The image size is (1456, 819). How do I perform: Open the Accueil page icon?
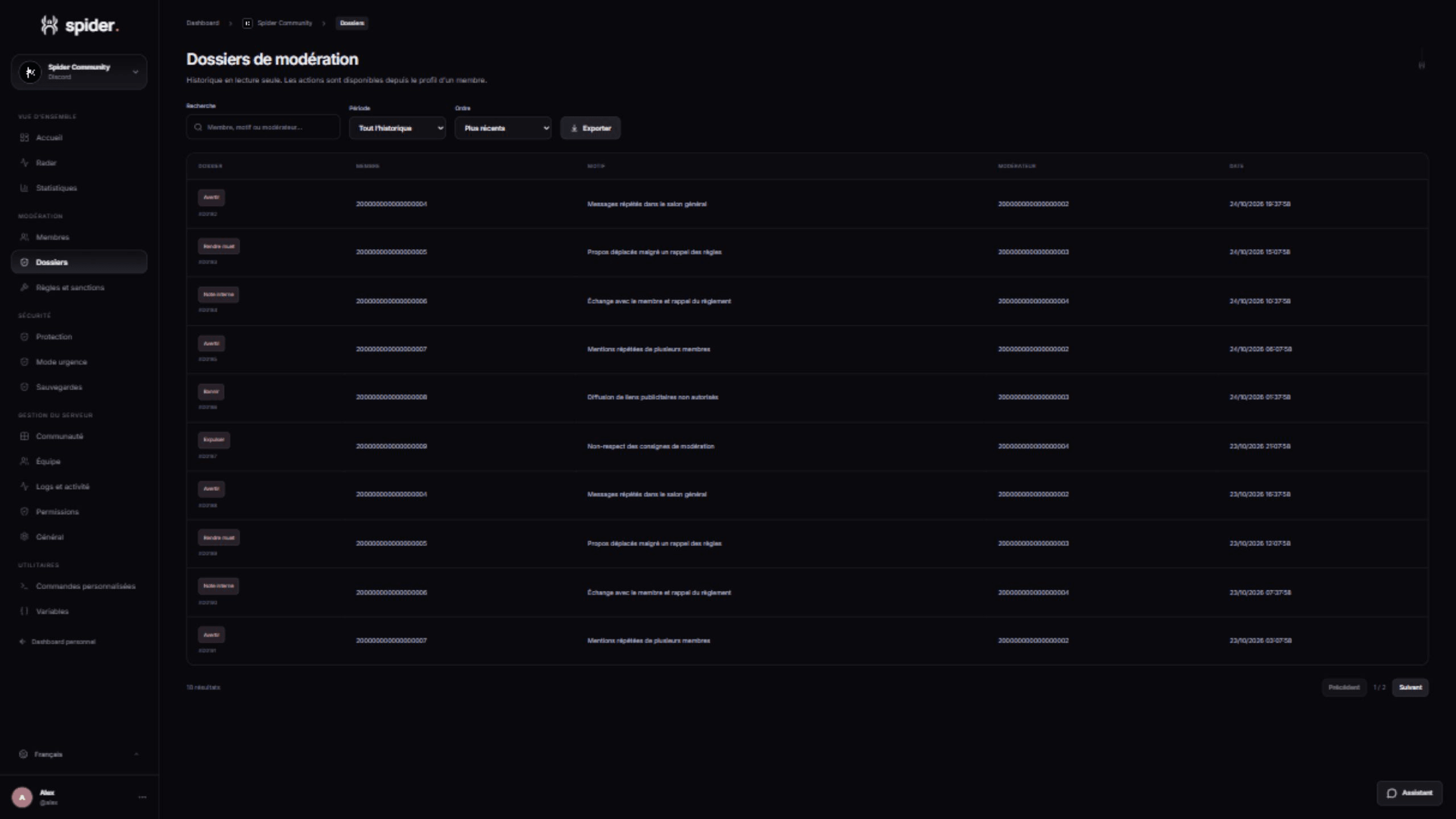coord(24,138)
